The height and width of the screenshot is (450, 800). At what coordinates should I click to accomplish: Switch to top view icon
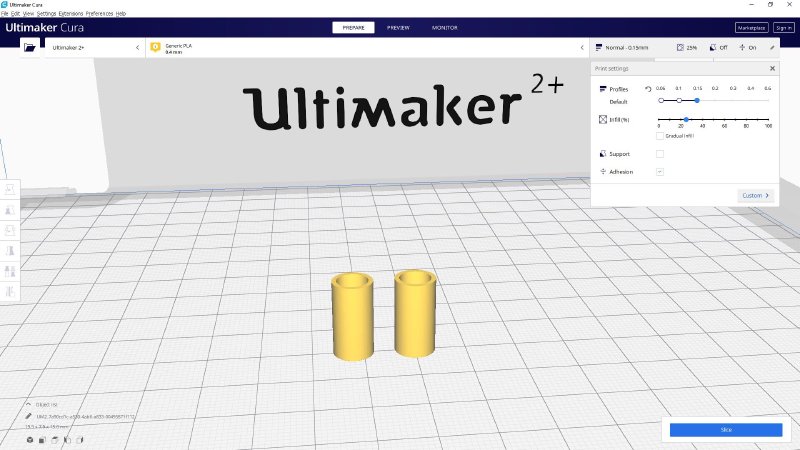tap(55, 440)
